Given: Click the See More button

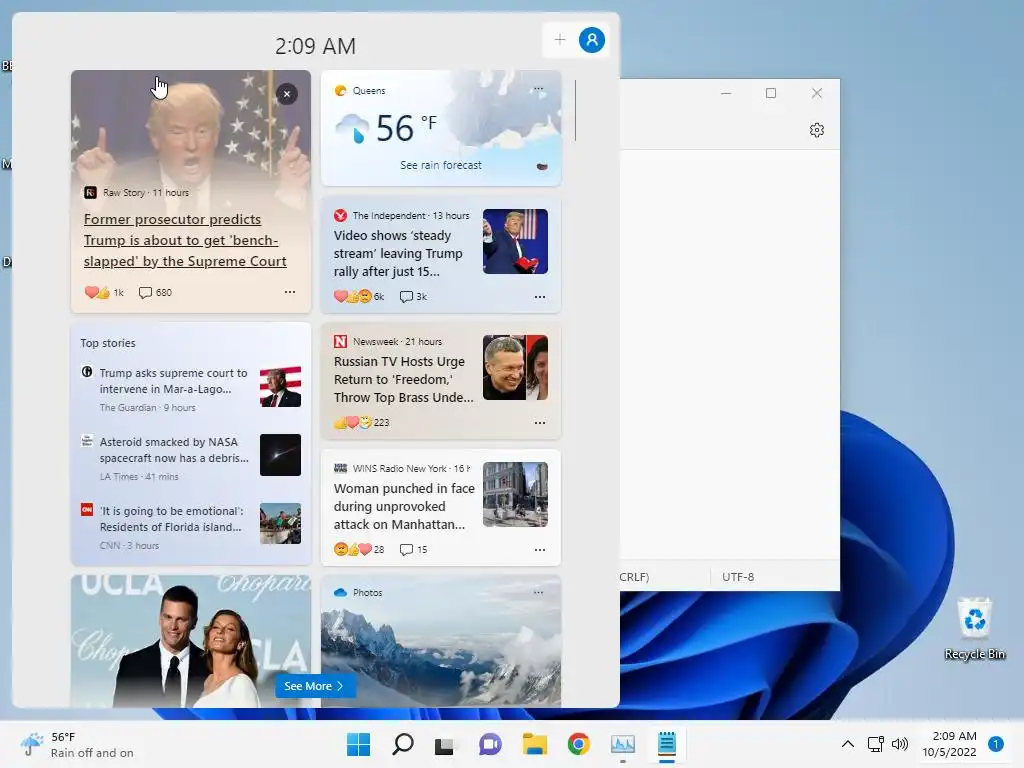Looking at the screenshot, I should point(315,686).
